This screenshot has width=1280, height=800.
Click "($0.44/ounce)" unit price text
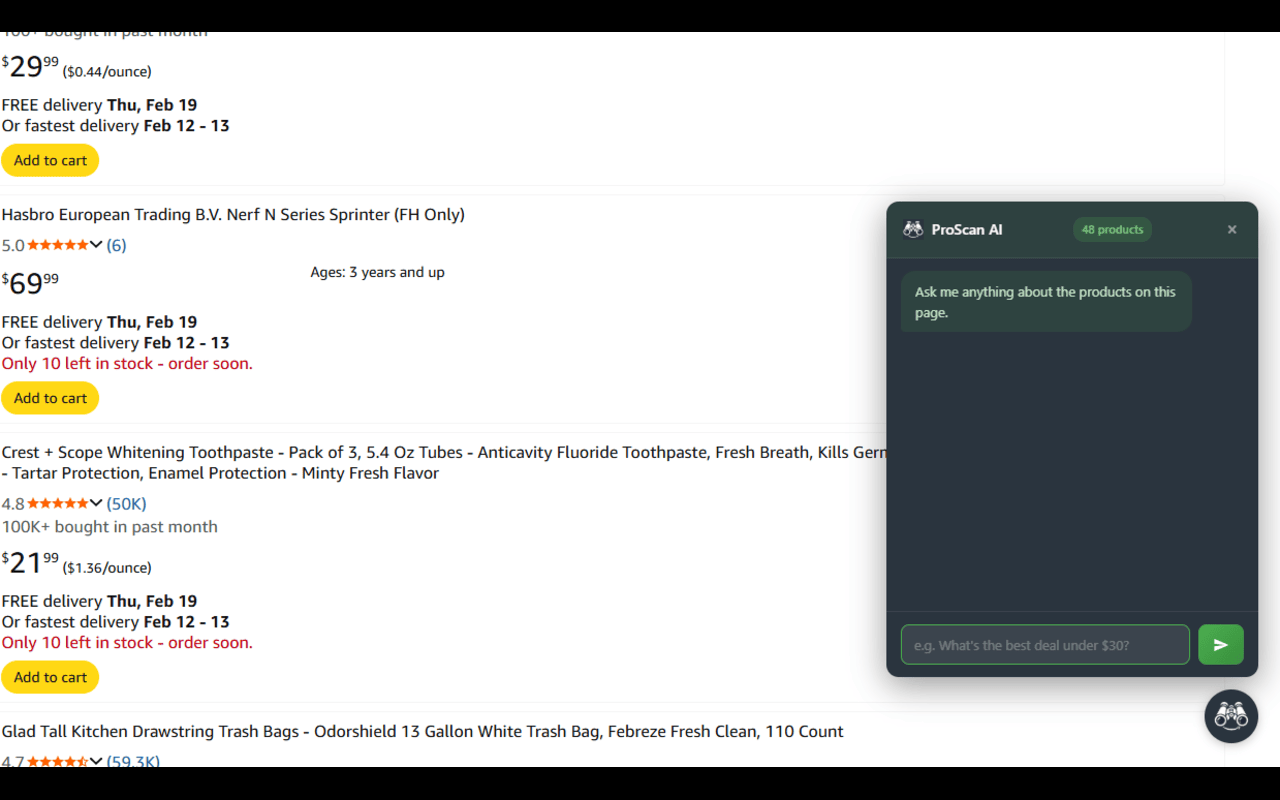[107, 72]
